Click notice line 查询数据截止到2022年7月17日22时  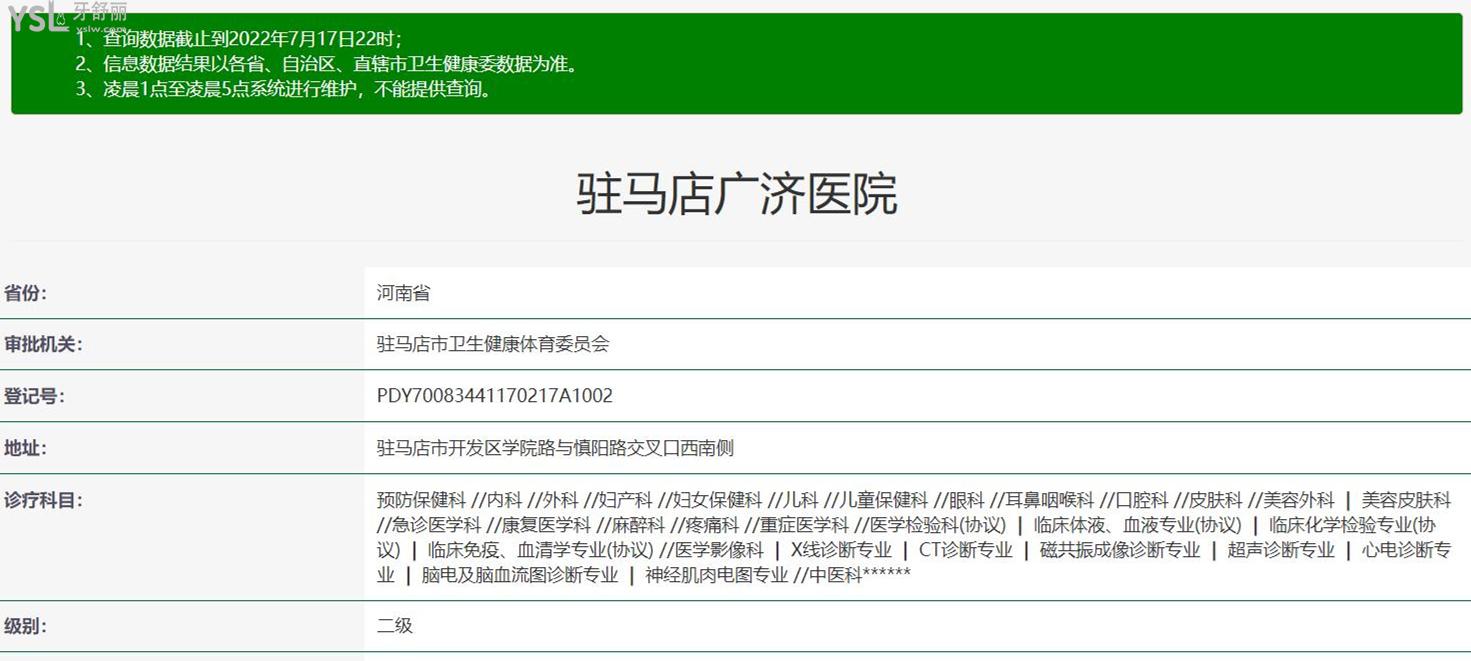click(x=239, y=39)
